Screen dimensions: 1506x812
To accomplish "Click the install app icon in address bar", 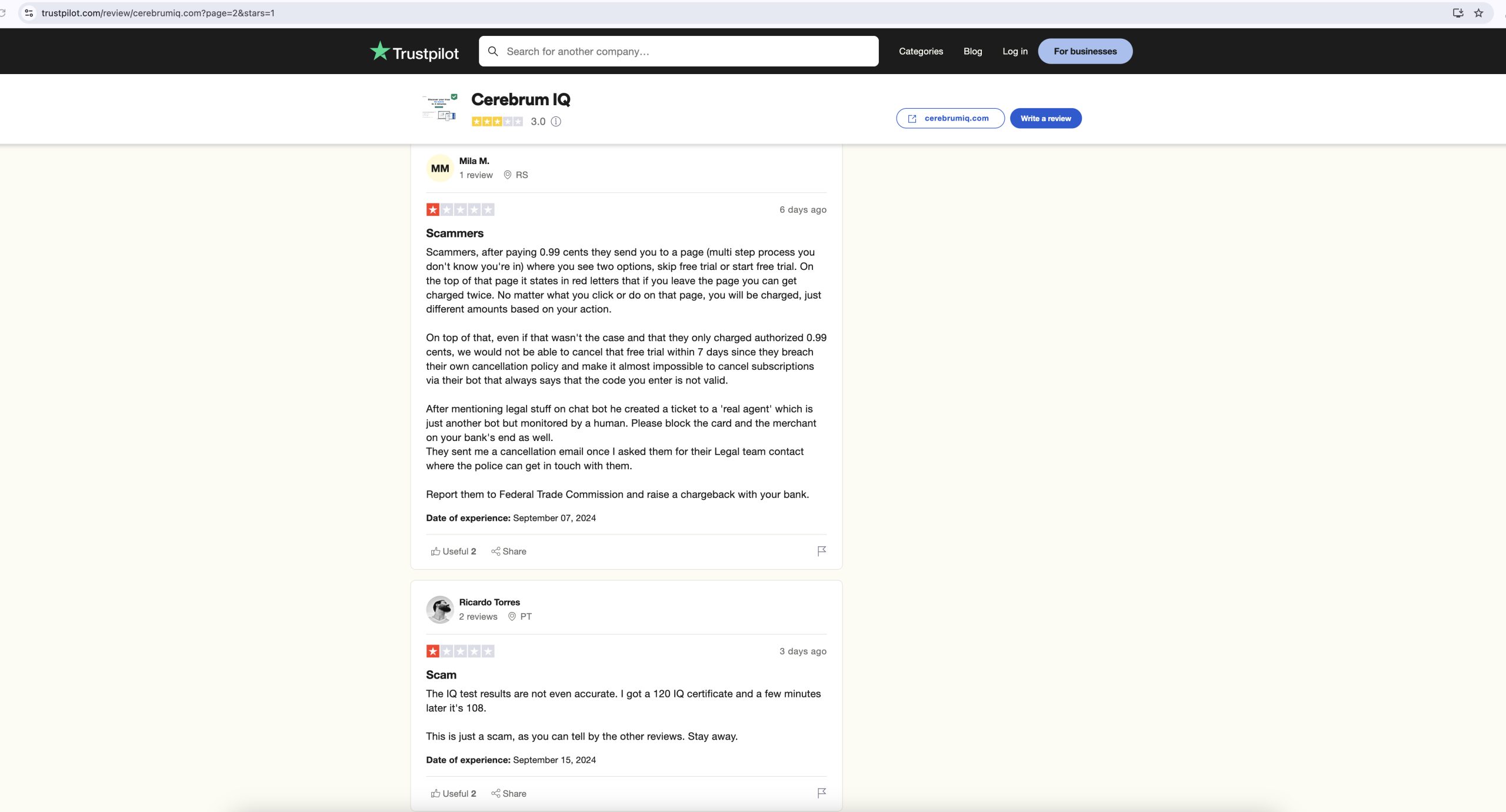I will (1458, 13).
